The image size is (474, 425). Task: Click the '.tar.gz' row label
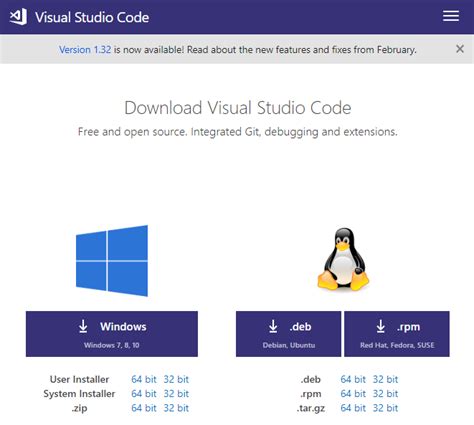pyautogui.click(x=311, y=408)
